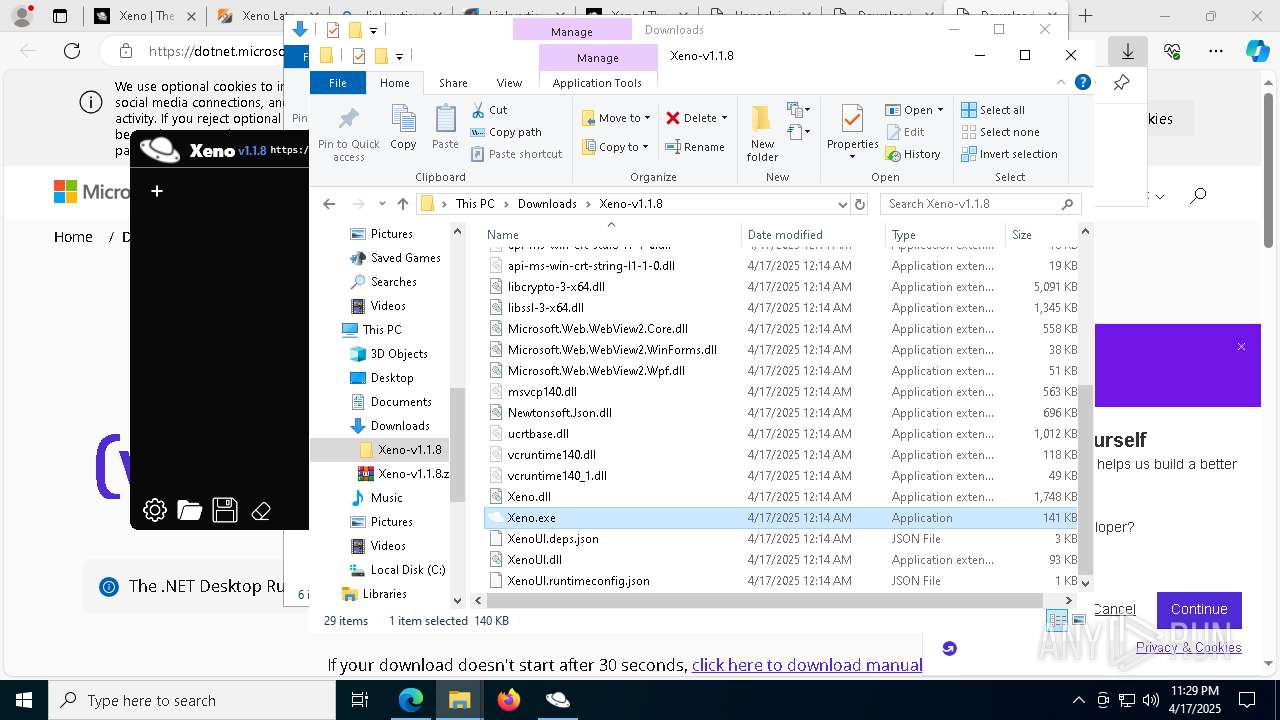The image size is (1280, 720).
Task: Open Copy to dropdown
Action: click(616, 147)
